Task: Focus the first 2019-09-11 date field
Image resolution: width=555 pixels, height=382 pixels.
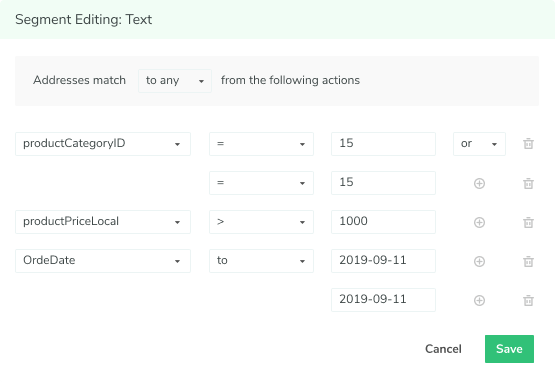Action: (383, 261)
